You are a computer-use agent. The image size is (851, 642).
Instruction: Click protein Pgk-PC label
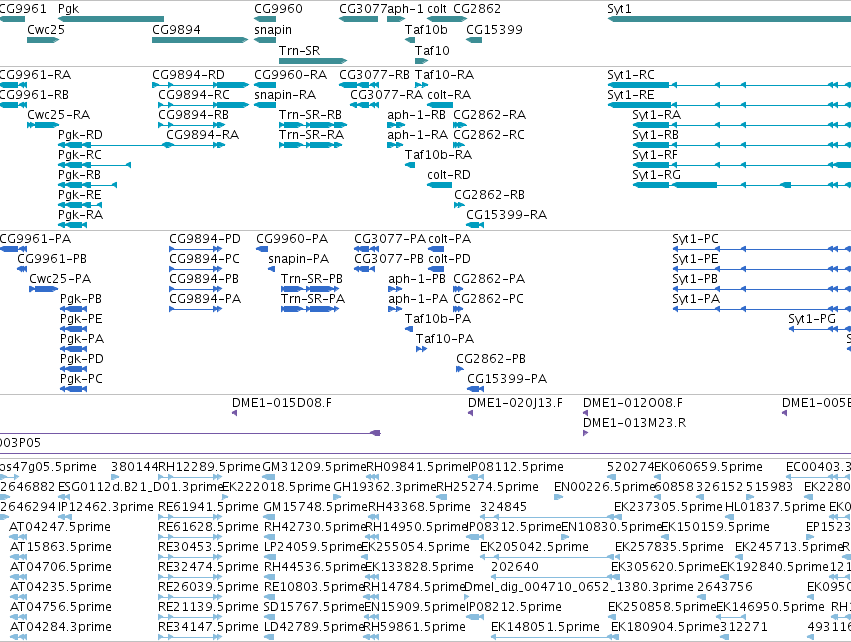click(81, 379)
